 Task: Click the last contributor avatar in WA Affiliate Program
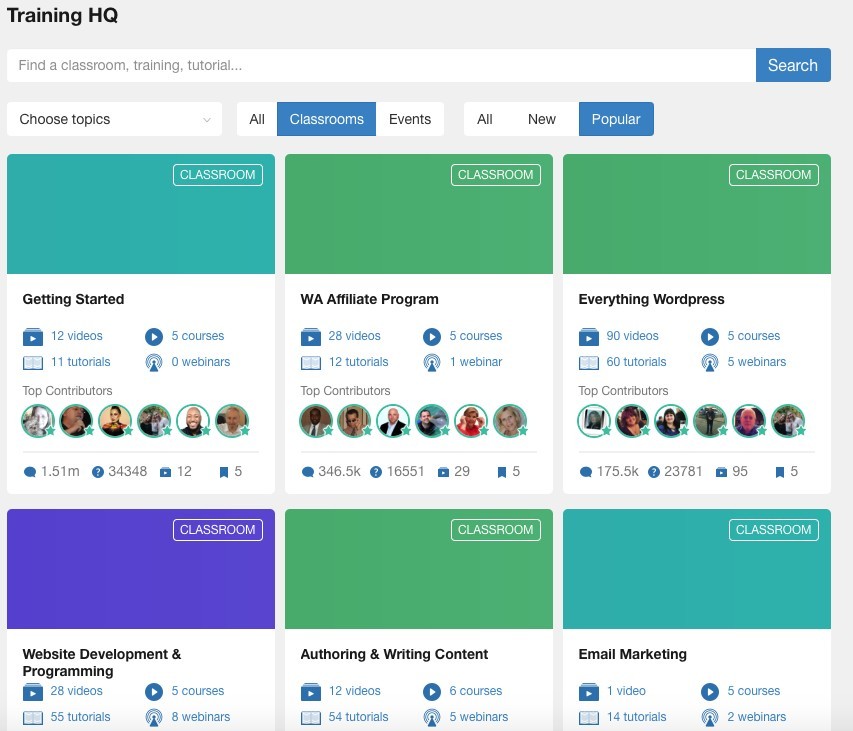tap(510, 421)
